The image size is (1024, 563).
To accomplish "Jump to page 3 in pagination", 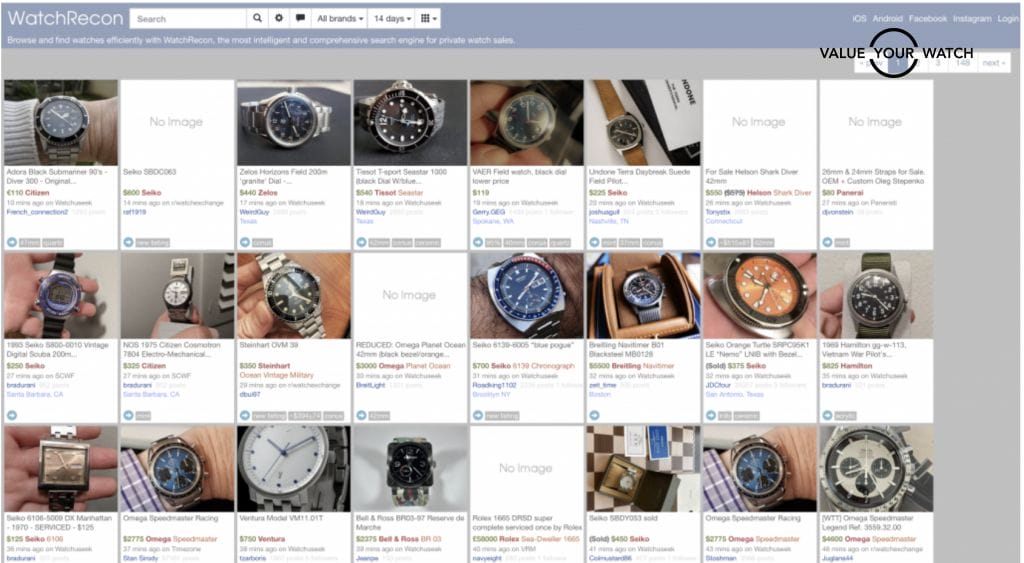I will [937, 63].
